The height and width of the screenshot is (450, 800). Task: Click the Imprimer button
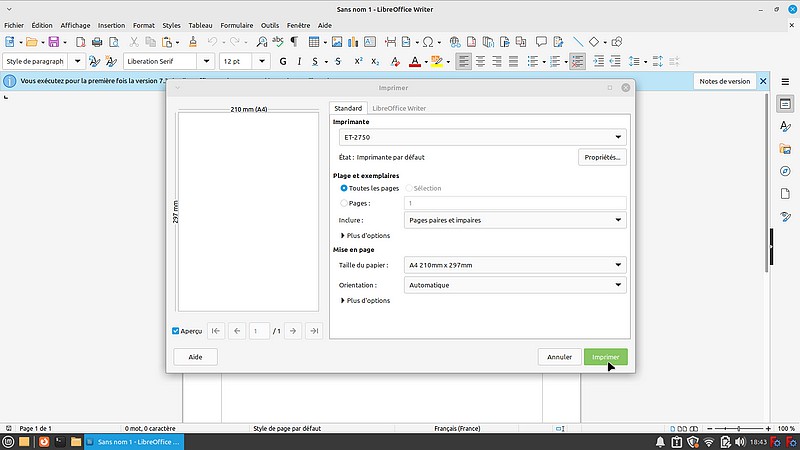pyautogui.click(x=606, y=357)
